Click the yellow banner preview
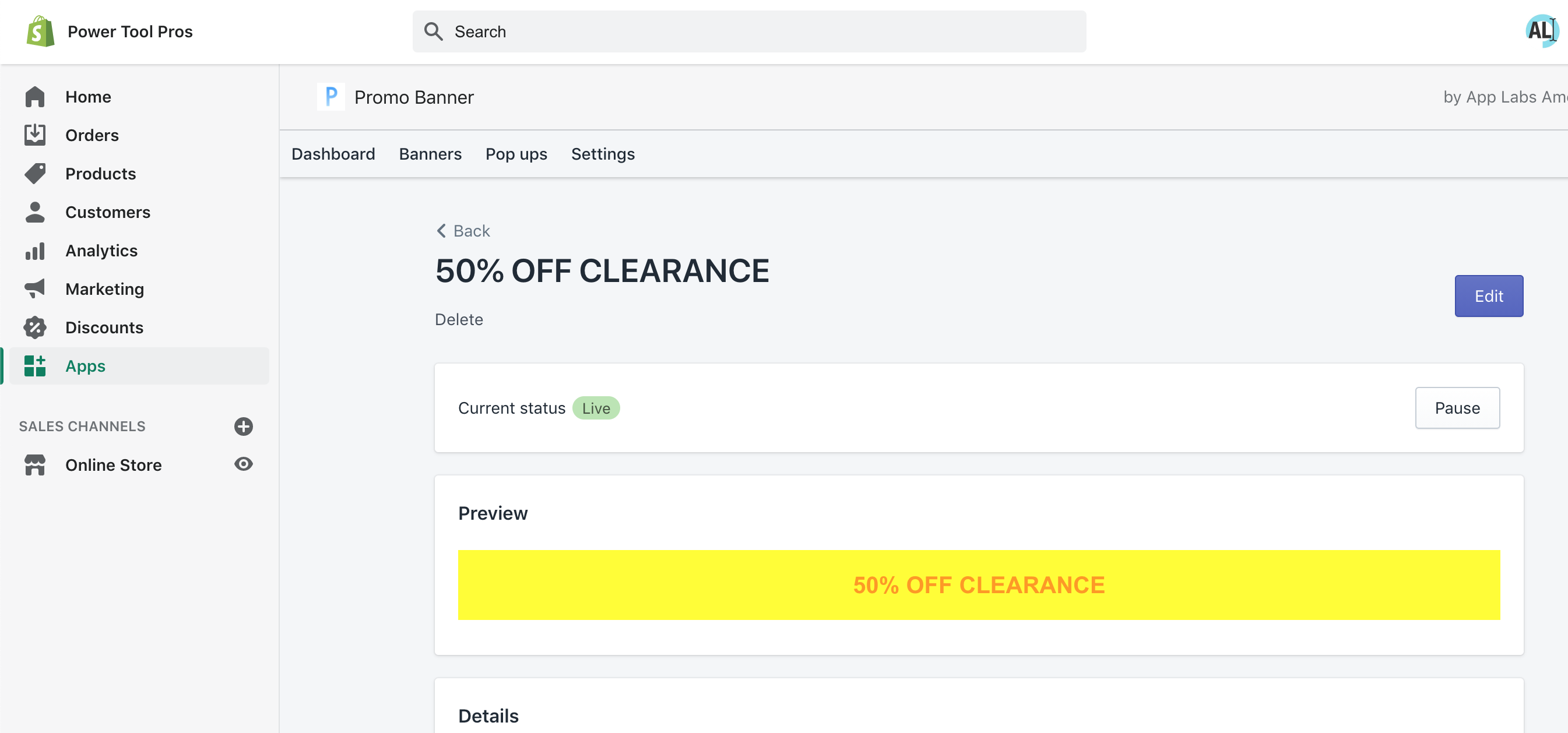The width and height of the screenshot is (1568, 733). click(978, 584)
